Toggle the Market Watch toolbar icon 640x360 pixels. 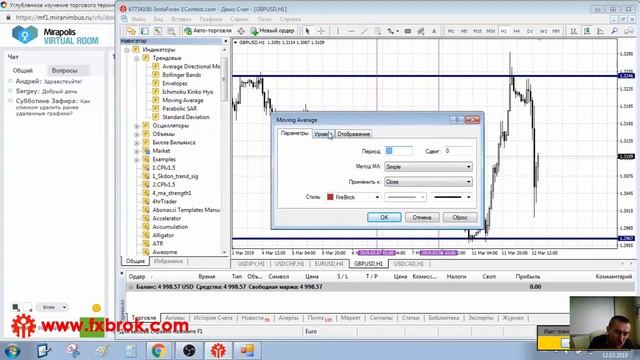click(x=158, y=31)
